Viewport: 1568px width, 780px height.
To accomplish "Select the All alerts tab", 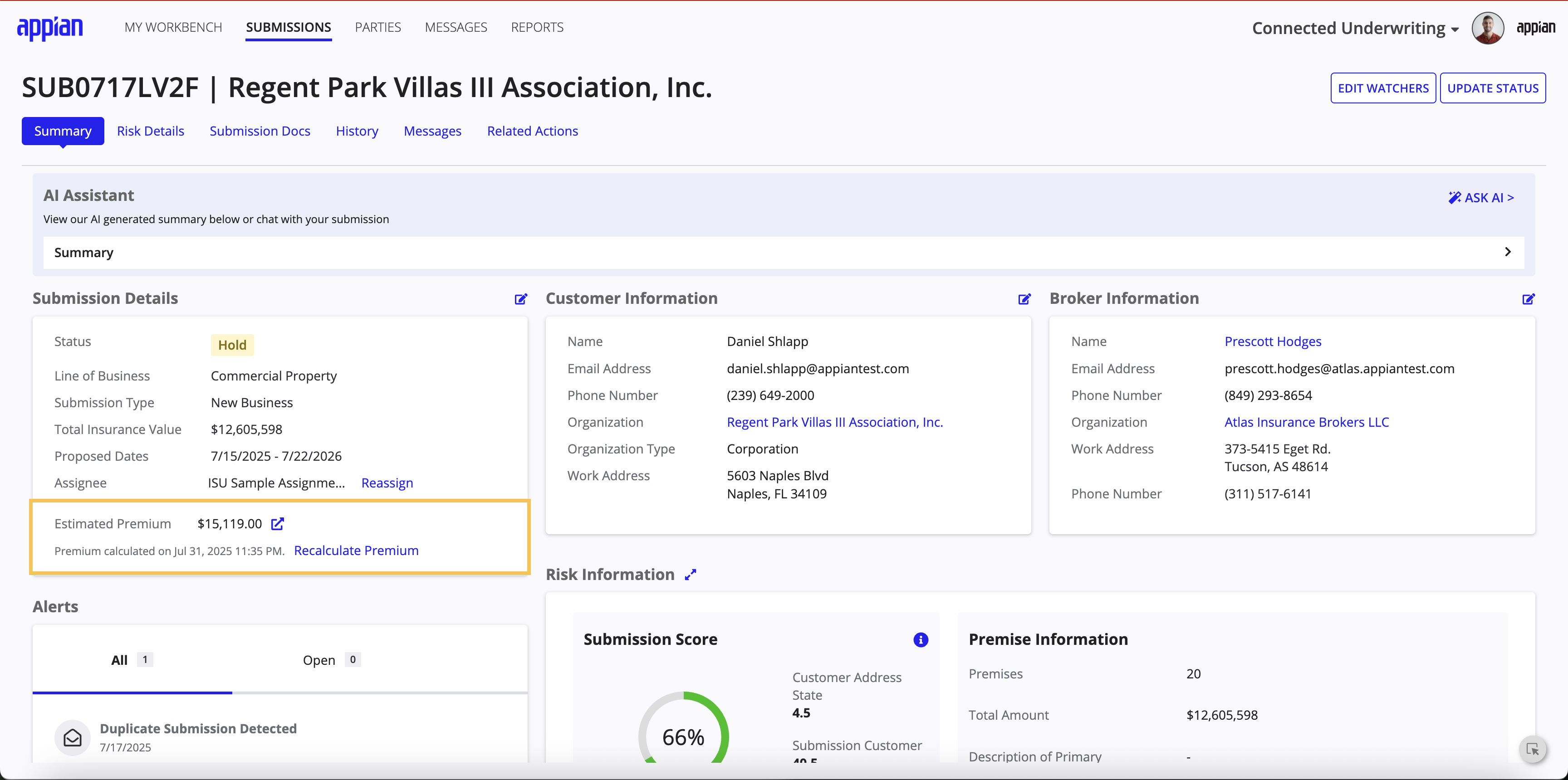I will point(132,660).
